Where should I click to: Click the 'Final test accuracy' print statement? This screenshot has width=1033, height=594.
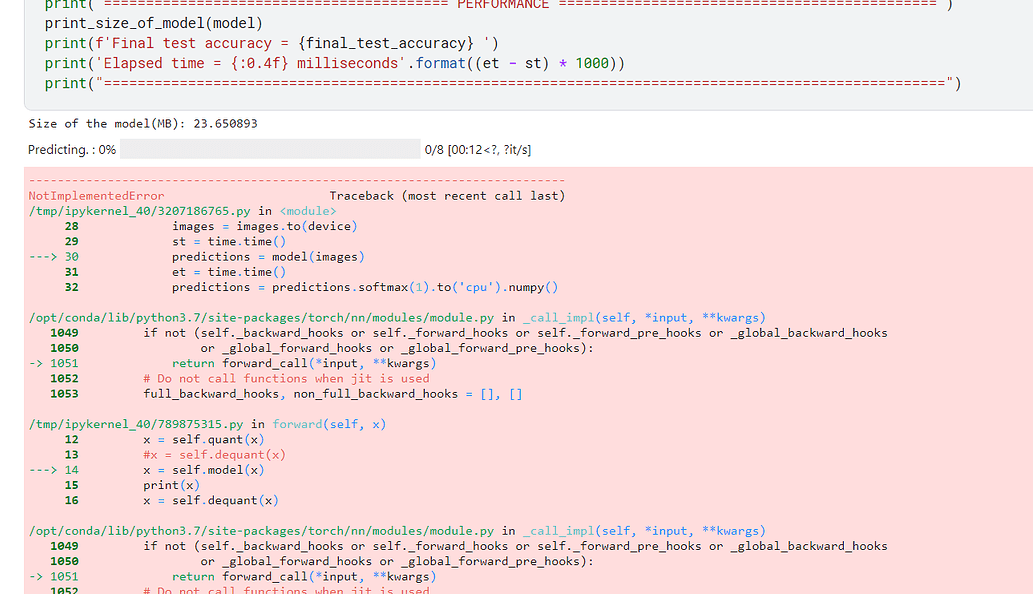pyautogui.click(x=271, y=43)
